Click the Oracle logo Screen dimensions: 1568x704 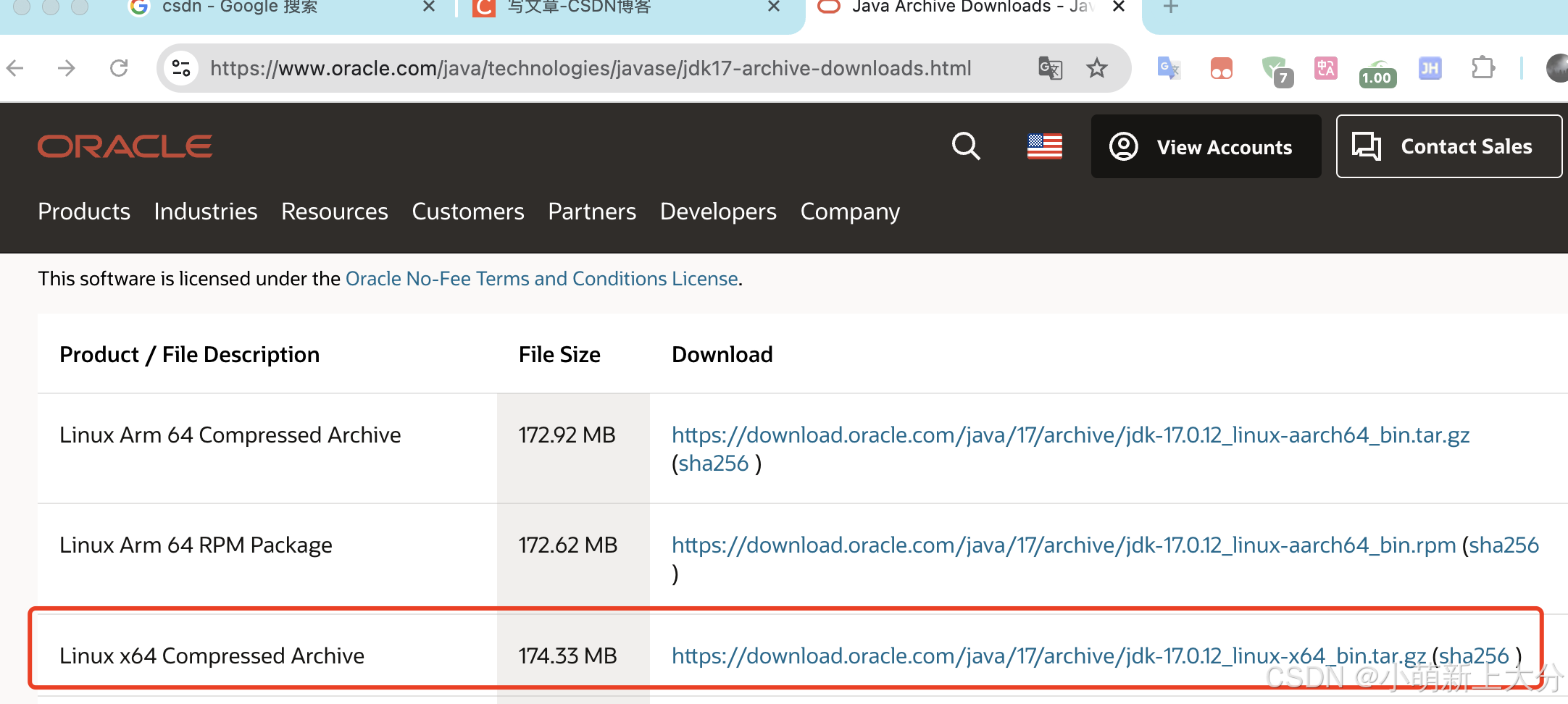[x=125, y=146]
